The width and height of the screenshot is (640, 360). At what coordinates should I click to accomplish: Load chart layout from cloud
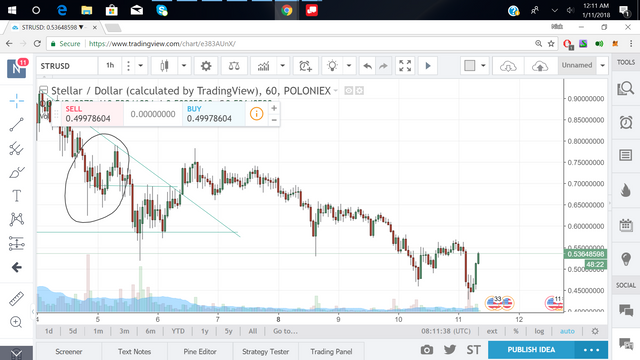[508, 66]
